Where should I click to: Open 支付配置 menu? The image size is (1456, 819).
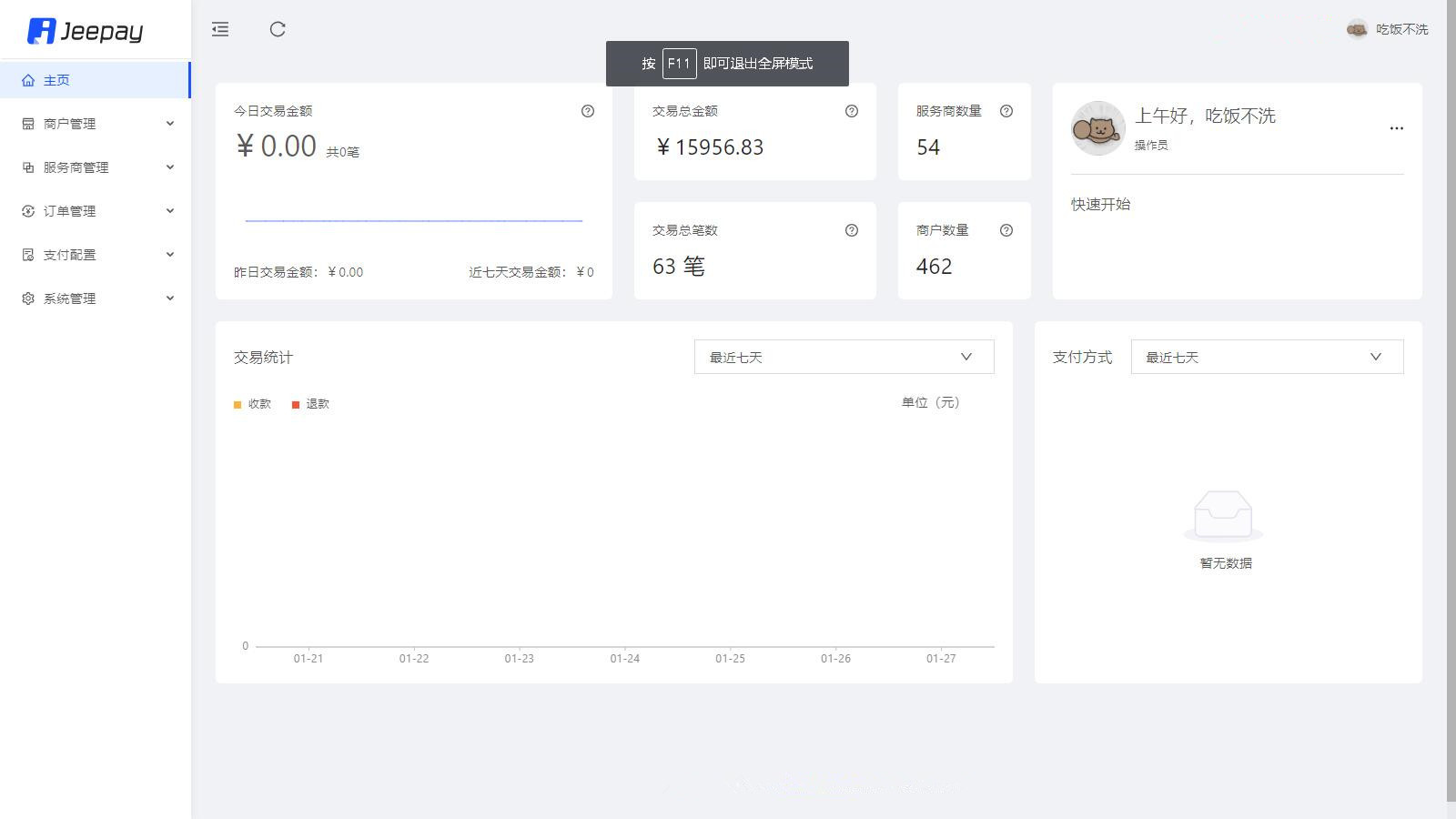point(96,255)
